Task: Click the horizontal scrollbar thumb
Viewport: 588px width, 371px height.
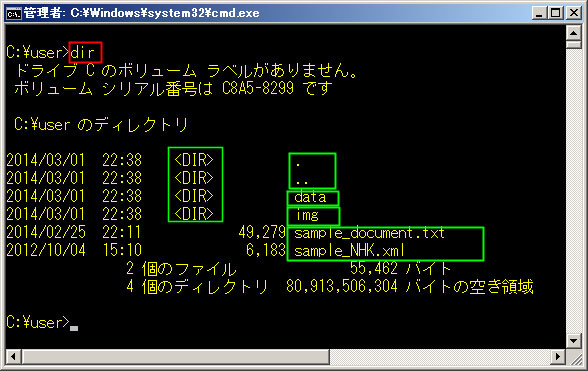Action: pyautogui.click(x=176, y=356)
